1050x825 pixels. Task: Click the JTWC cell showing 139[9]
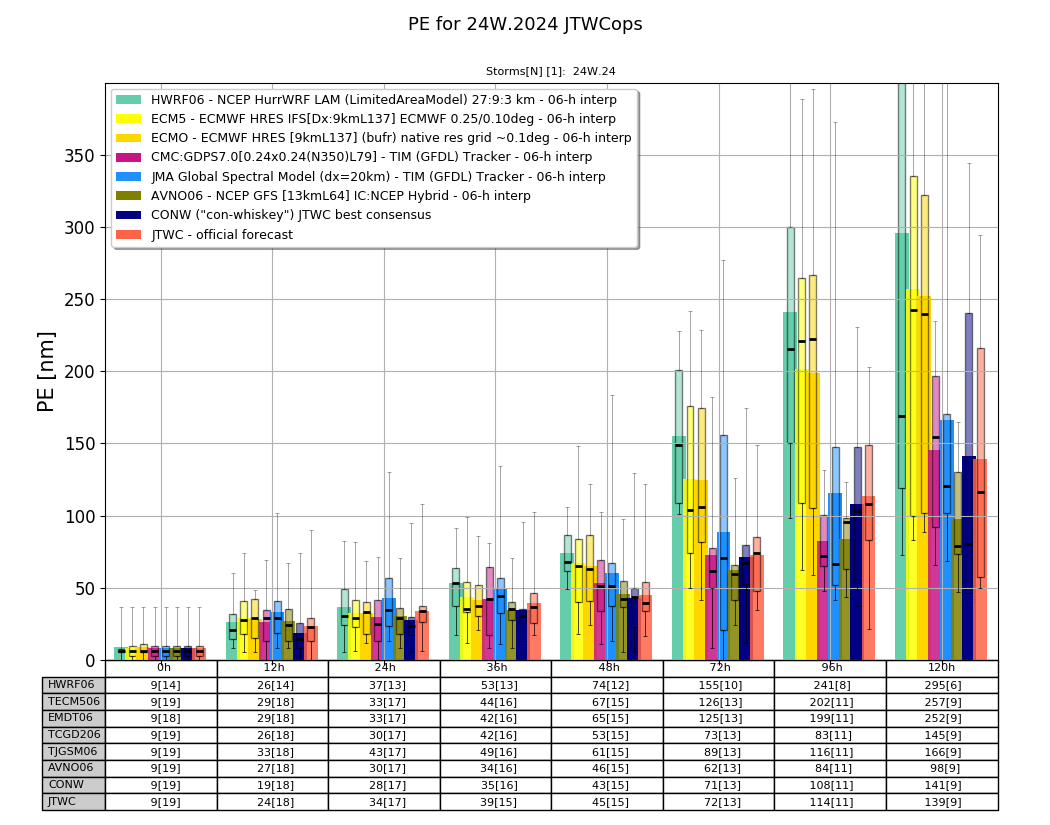pos(942,802)
